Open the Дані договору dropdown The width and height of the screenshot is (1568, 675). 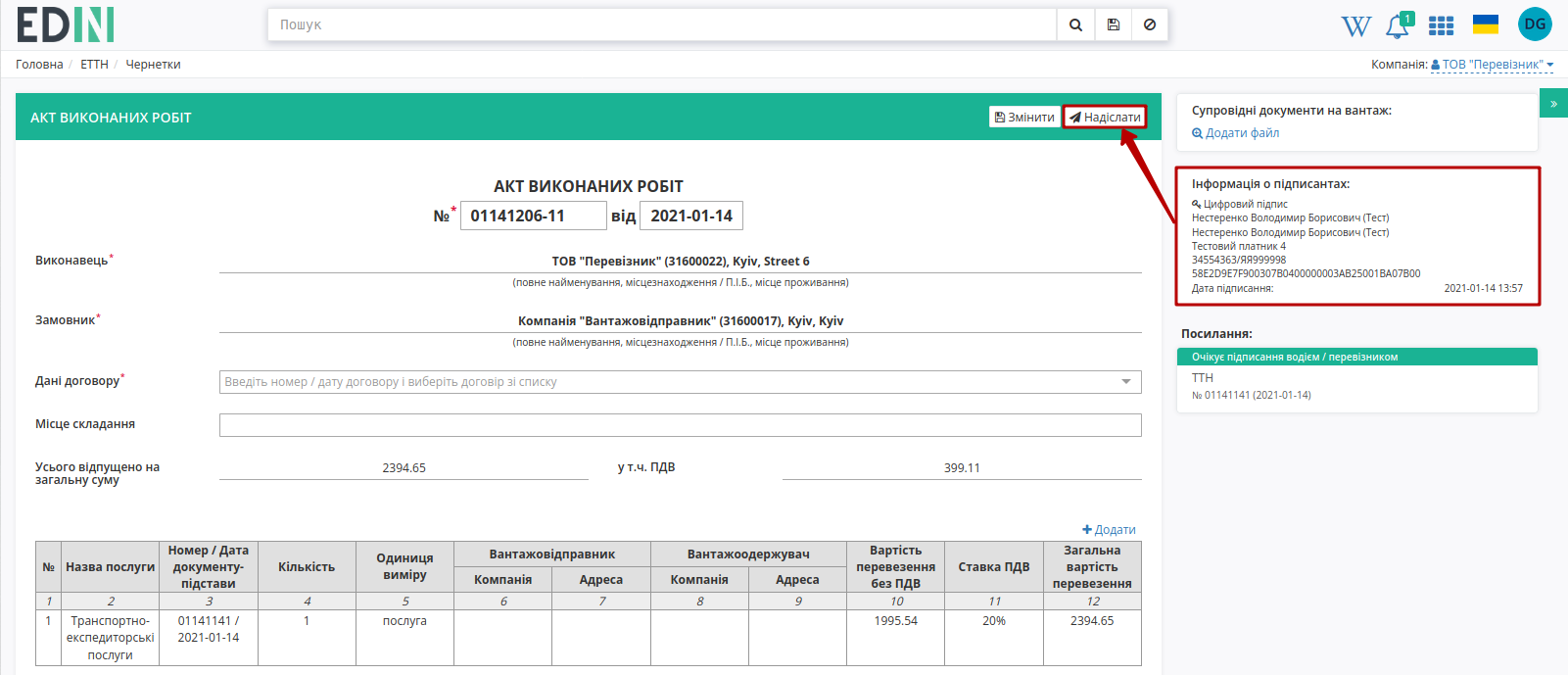(x=680, y=382)
